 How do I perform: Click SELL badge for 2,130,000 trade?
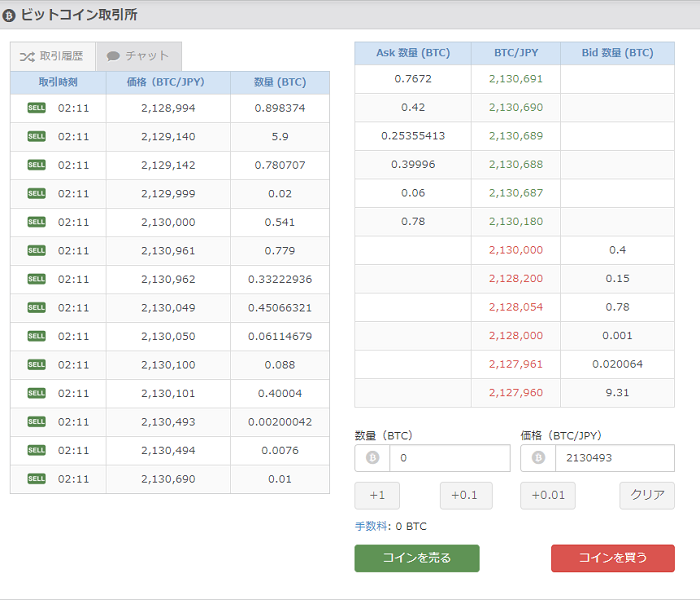coord(37,222)
